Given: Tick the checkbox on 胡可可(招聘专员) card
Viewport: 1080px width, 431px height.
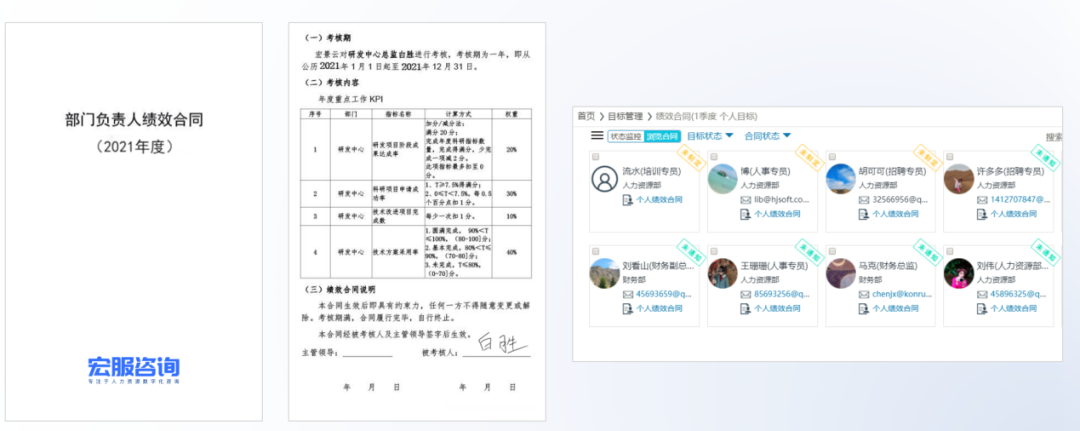Looking at the screenshot, I should [832, 156].
